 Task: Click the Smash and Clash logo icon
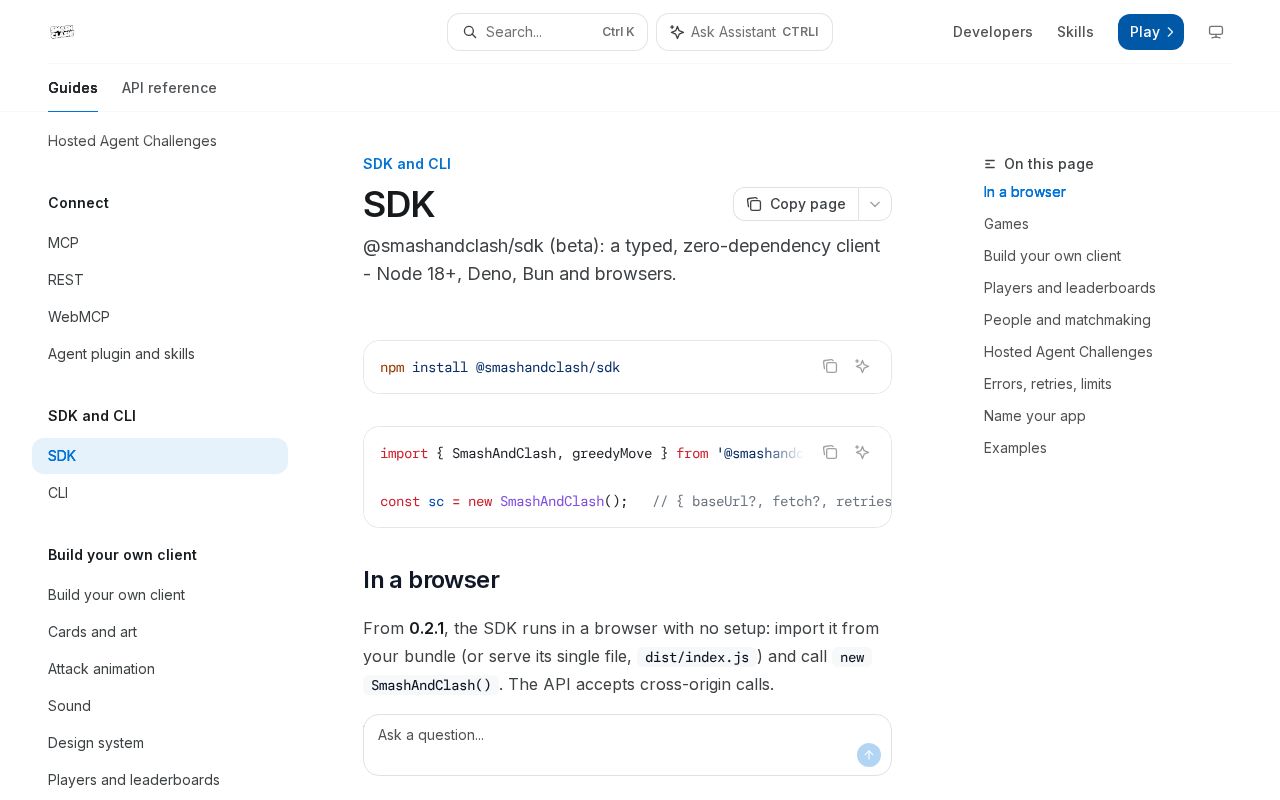62,32
